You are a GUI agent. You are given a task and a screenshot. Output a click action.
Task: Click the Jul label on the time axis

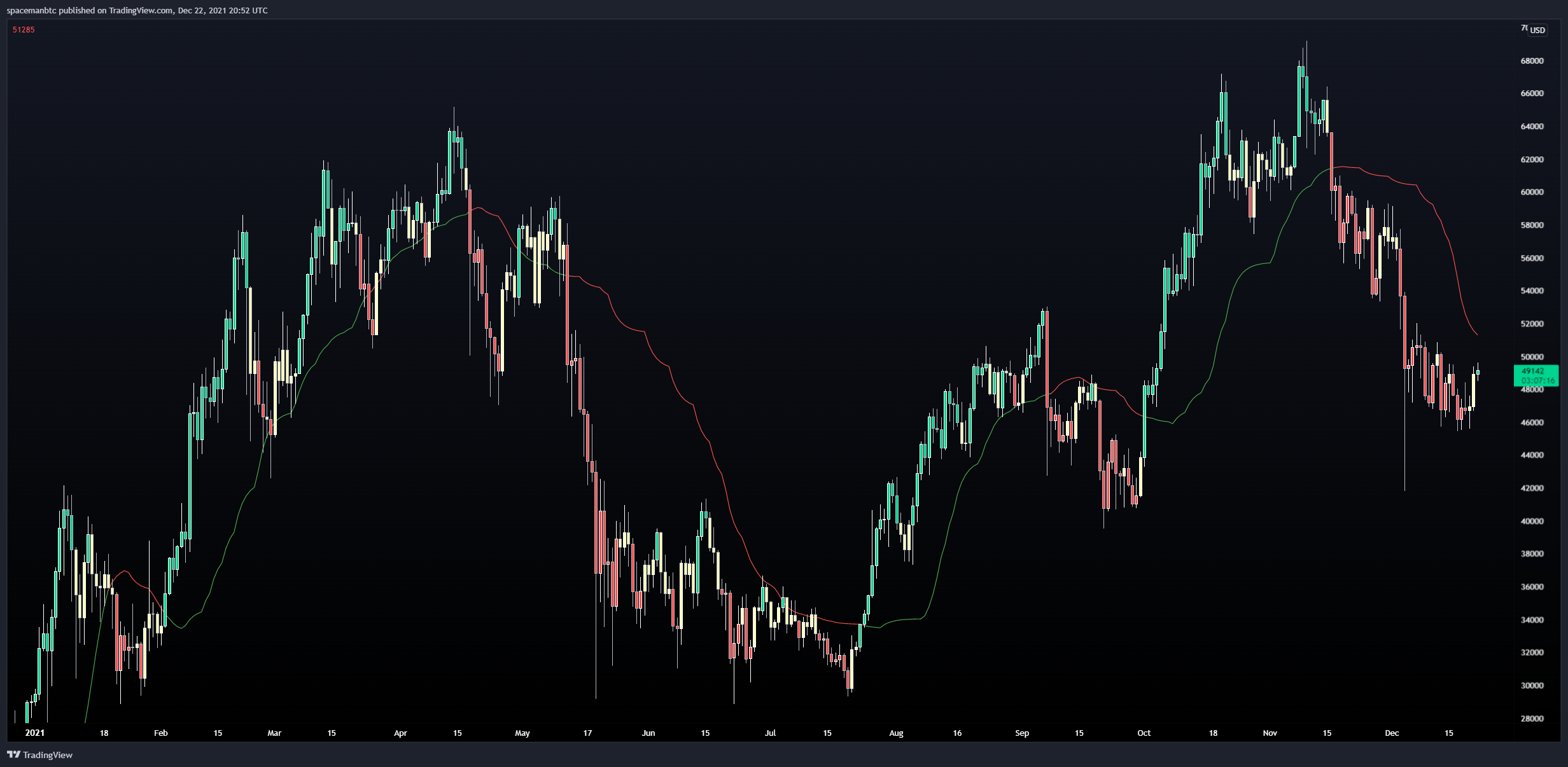770,733
